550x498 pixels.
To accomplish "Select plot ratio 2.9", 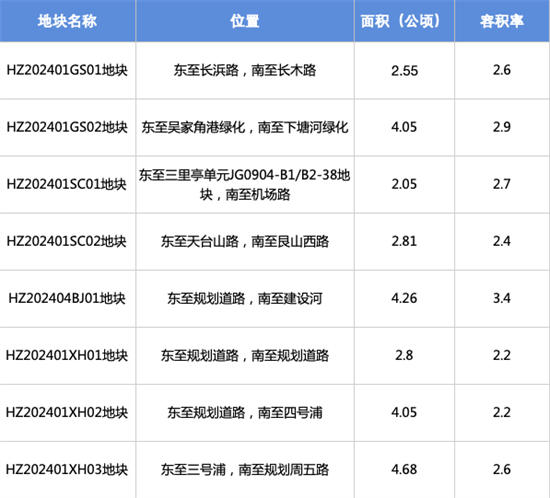I will coord(502,127).
